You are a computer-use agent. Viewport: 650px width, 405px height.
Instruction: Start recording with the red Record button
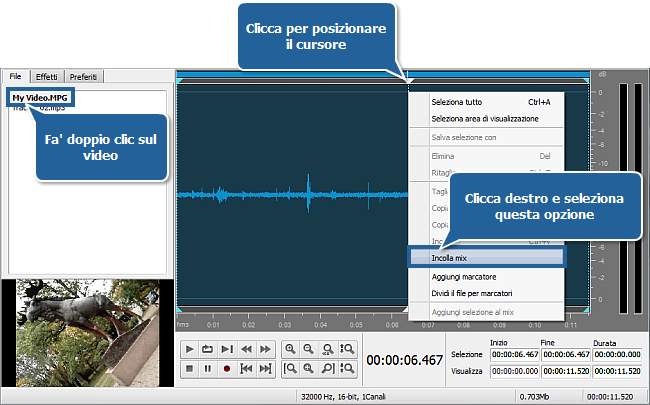pyautogui.click(x=227, y=369)
